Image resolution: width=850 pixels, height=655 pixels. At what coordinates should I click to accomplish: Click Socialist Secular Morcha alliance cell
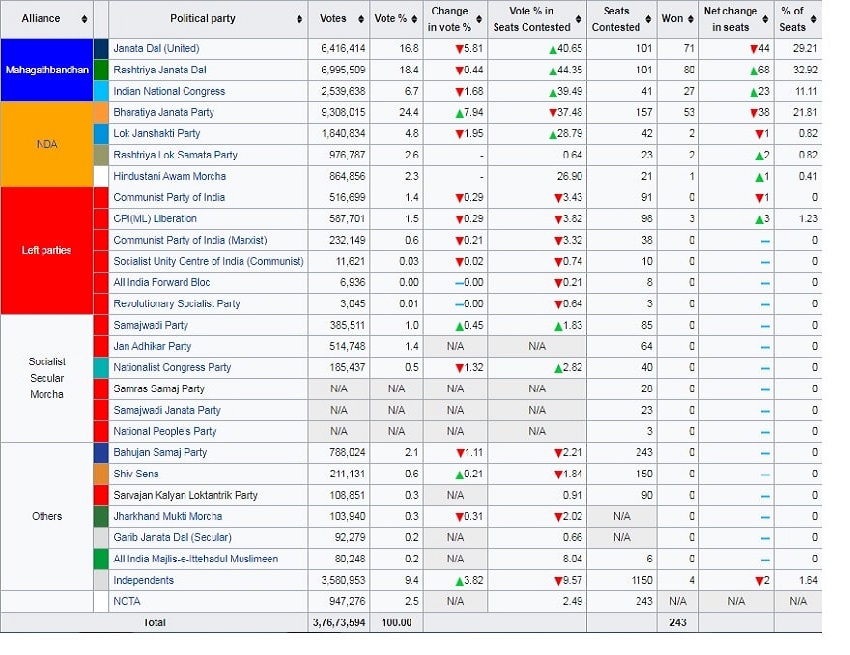point(47,378)
